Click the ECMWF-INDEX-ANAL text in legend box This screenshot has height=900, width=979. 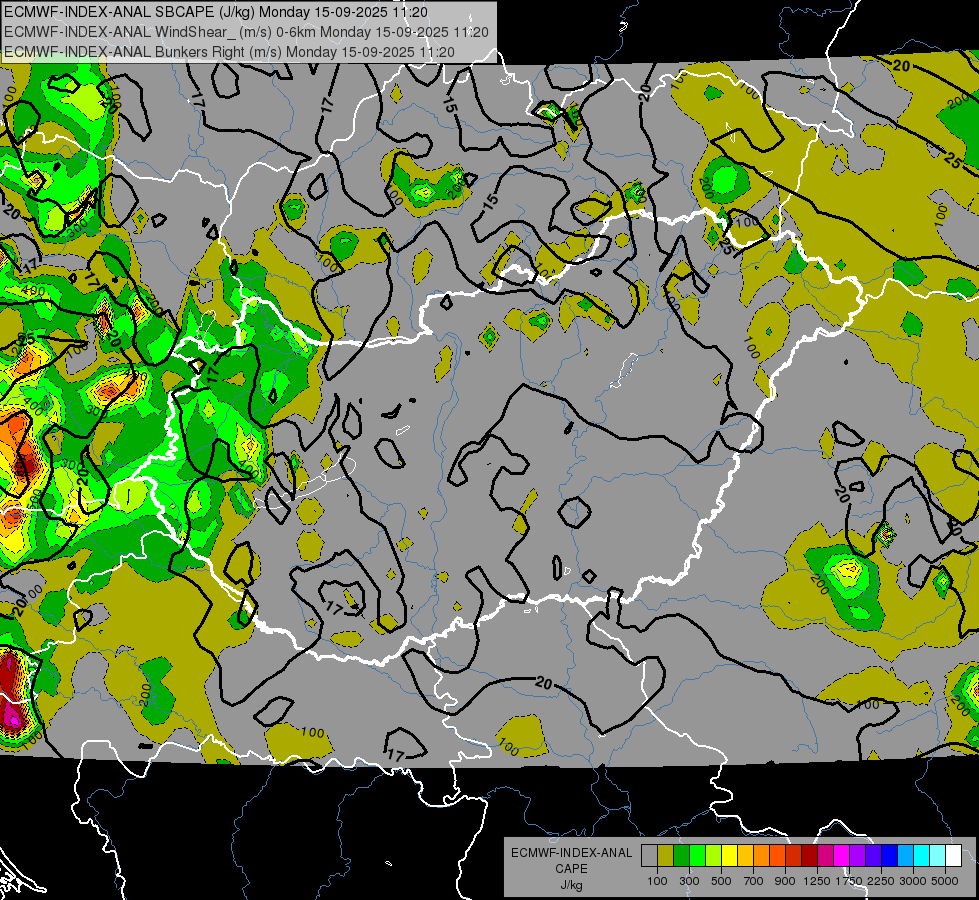(571, 853)
